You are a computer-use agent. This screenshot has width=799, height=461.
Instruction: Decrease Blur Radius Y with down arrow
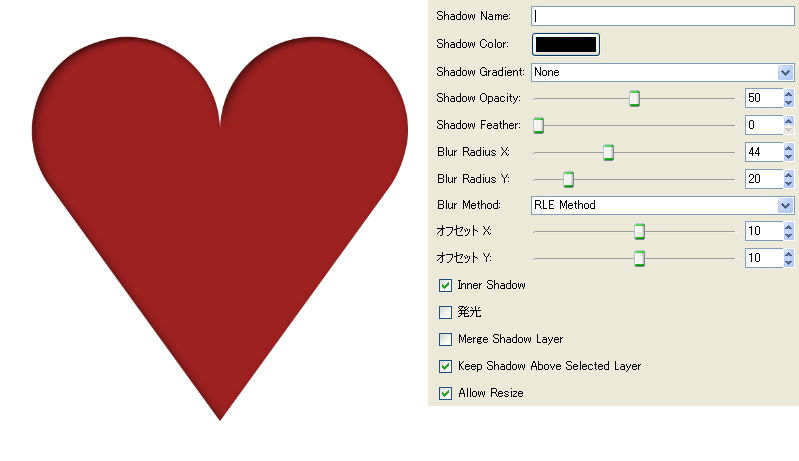click(789, 183)
